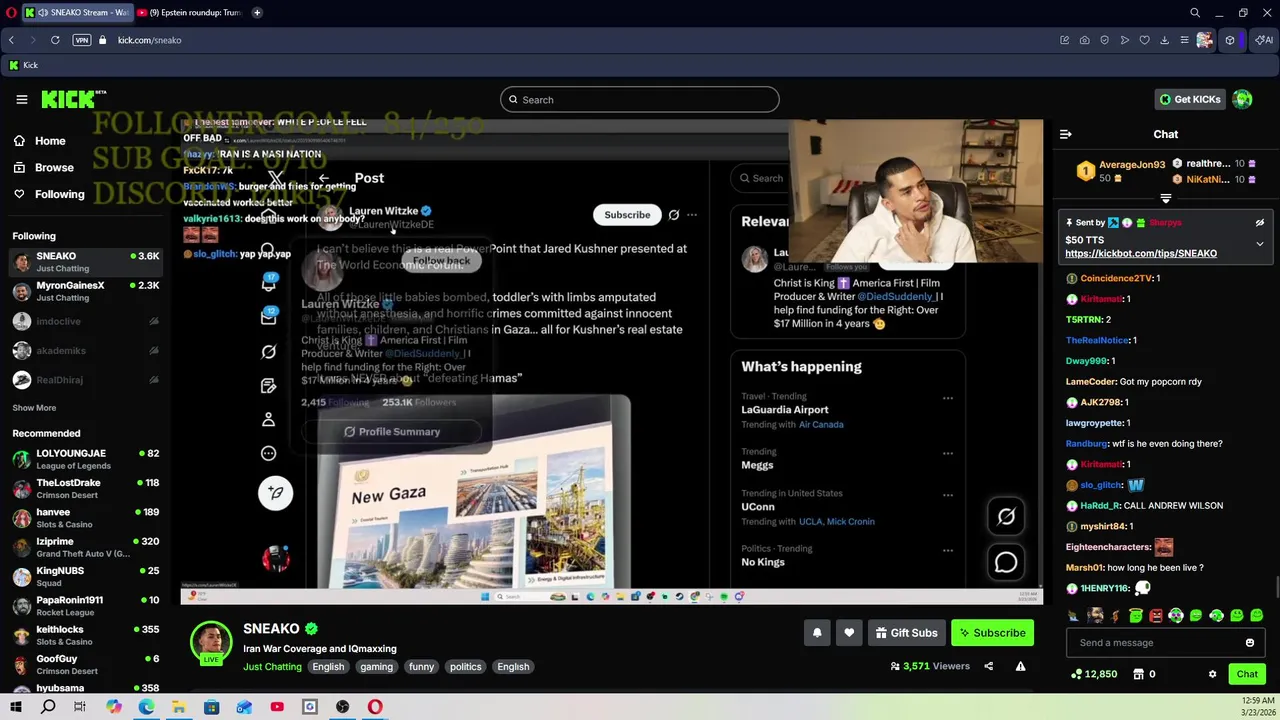Screen dimensions: 1280x720
Task: Click the Get KICKs button
Action: tap(1189, 99)
